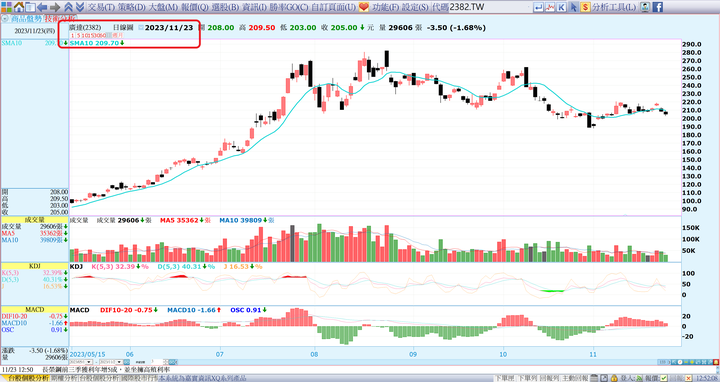
Task: Click the 回報列 button
Action: [550, 378]
